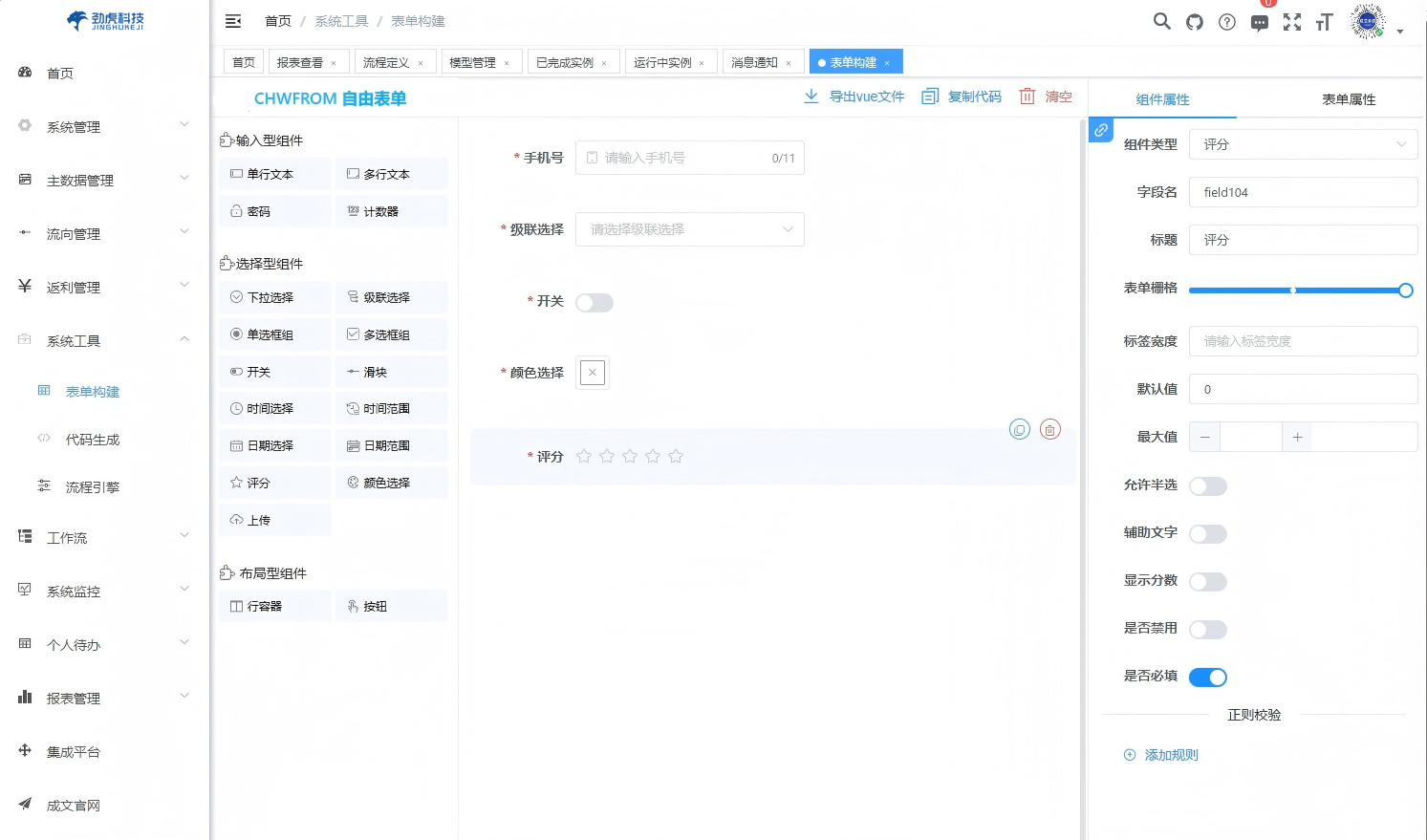Viewport: 1427px width, 840px height.
Task: Open the GitHub icon in the top toolbar
Action: (1194, 21)
